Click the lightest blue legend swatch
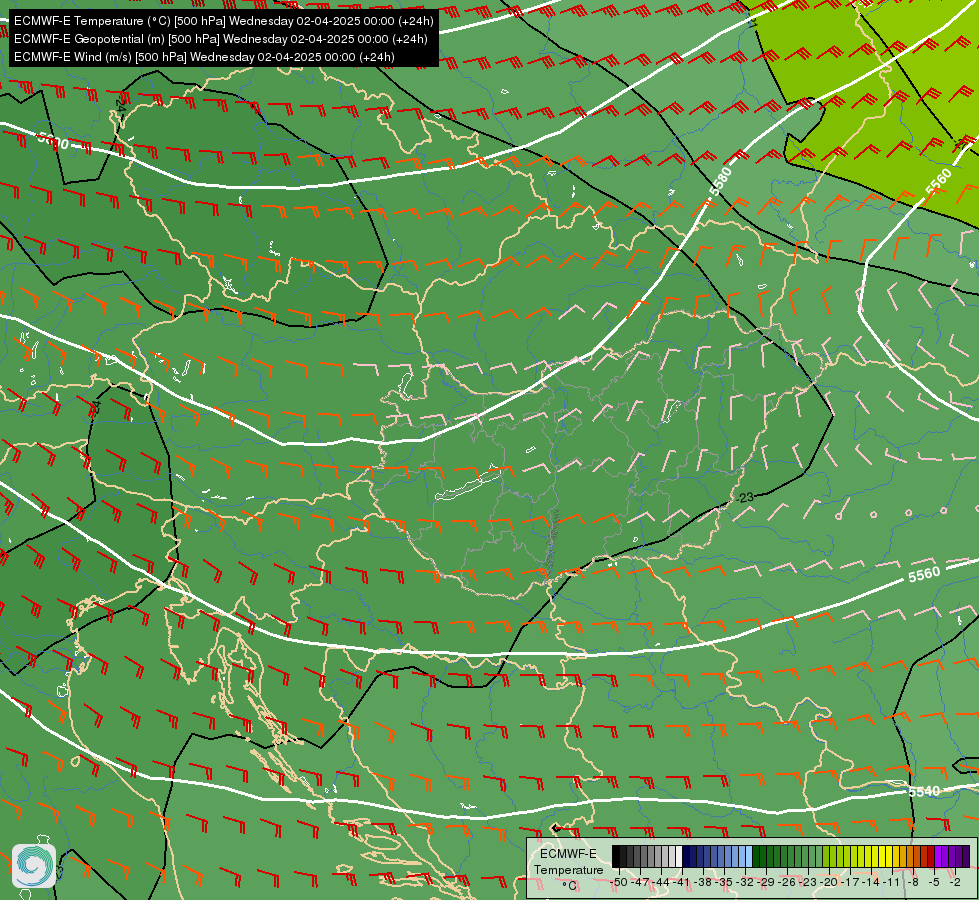 click(749, 856)
